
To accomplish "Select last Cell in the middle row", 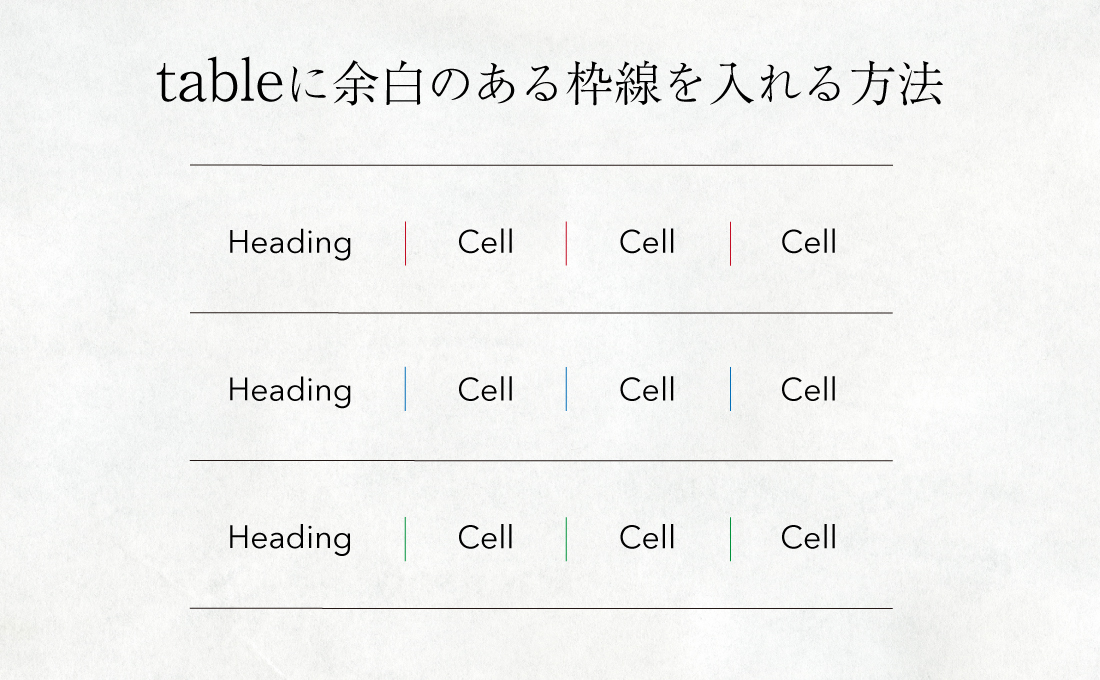I will [x=809, y=390].
